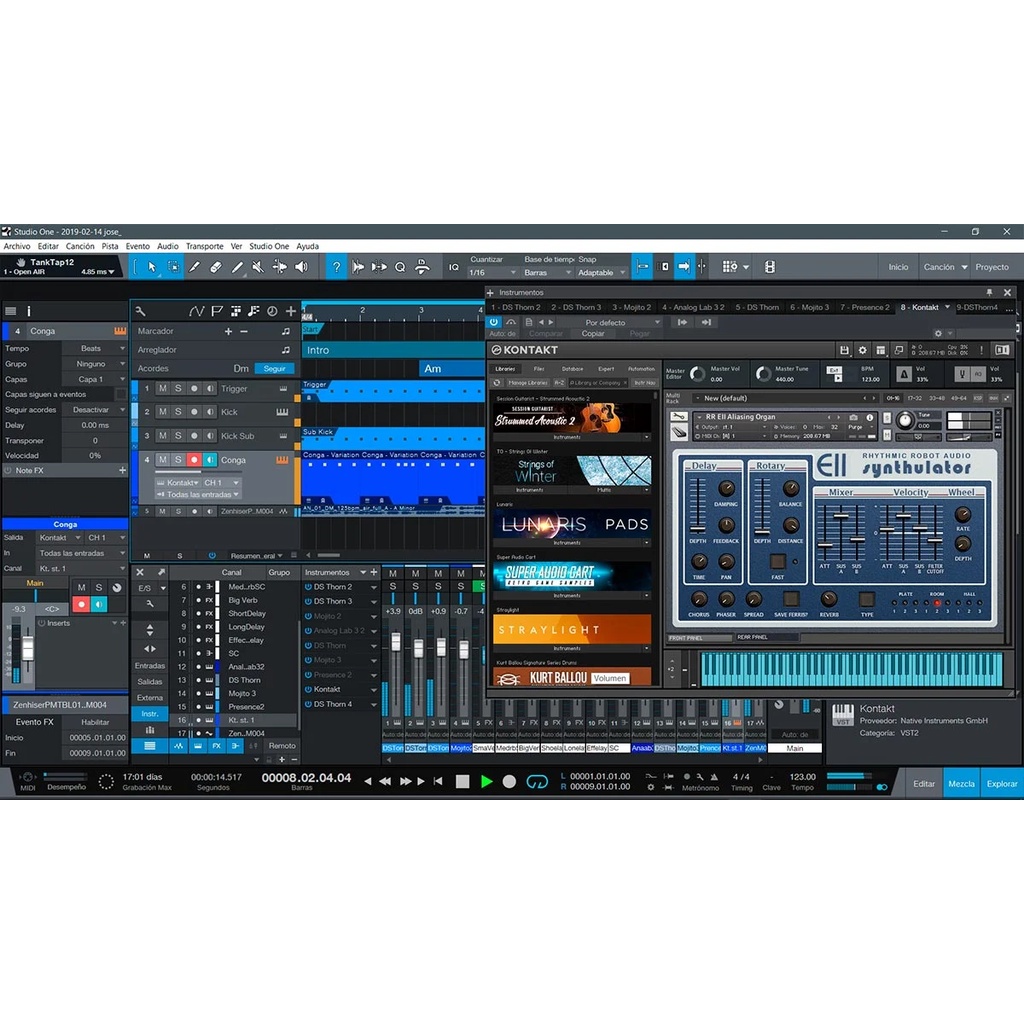Click the transport record button
Viewport: 1024px width, 1024px height.
(x=509, y=781)
